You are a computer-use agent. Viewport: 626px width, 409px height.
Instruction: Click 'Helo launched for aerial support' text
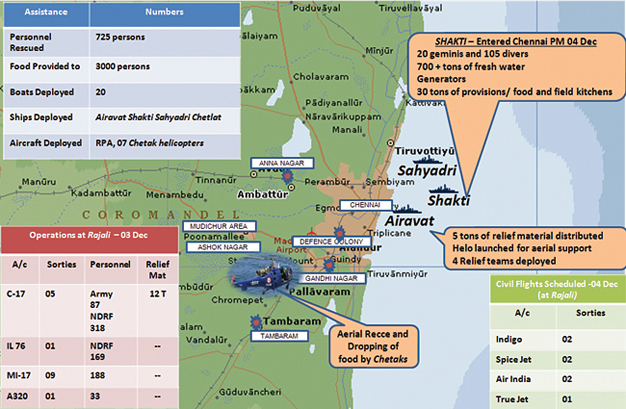[x=521, y=248]
